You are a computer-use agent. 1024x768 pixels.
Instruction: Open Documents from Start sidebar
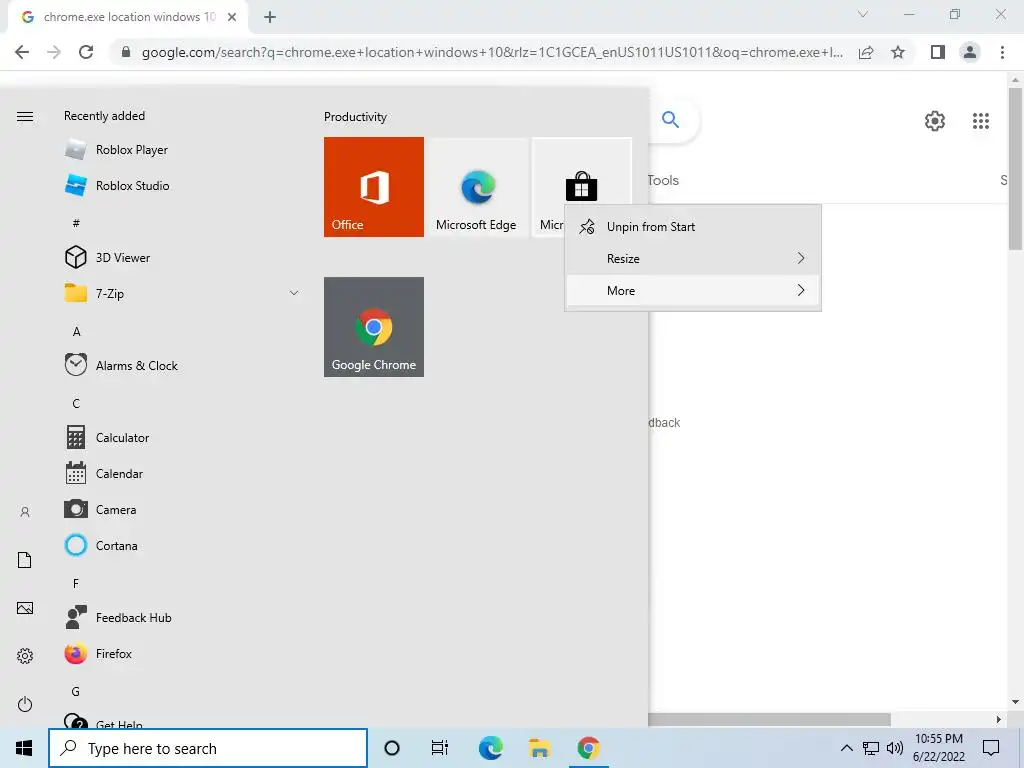tap(25, 560)
